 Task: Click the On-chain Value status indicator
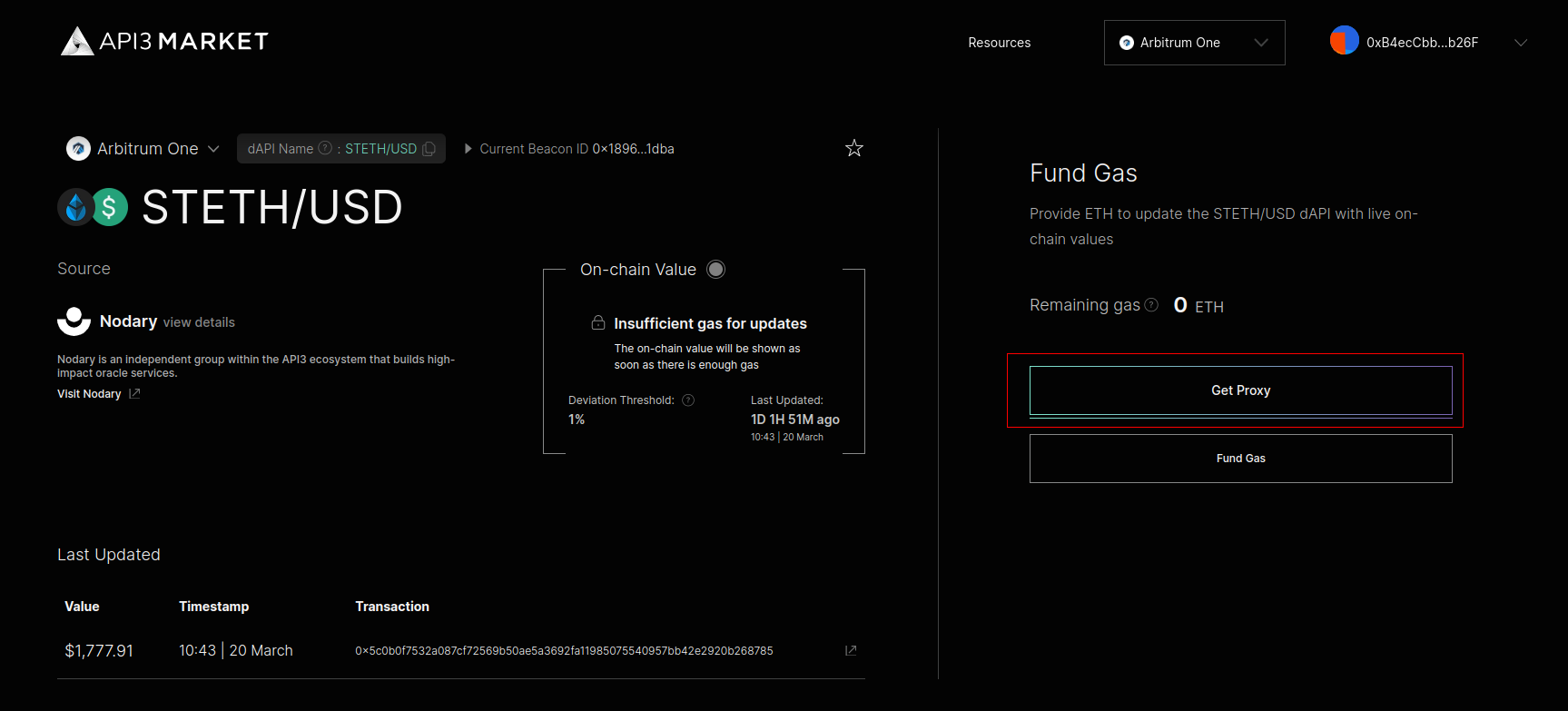tap(715, 270)
